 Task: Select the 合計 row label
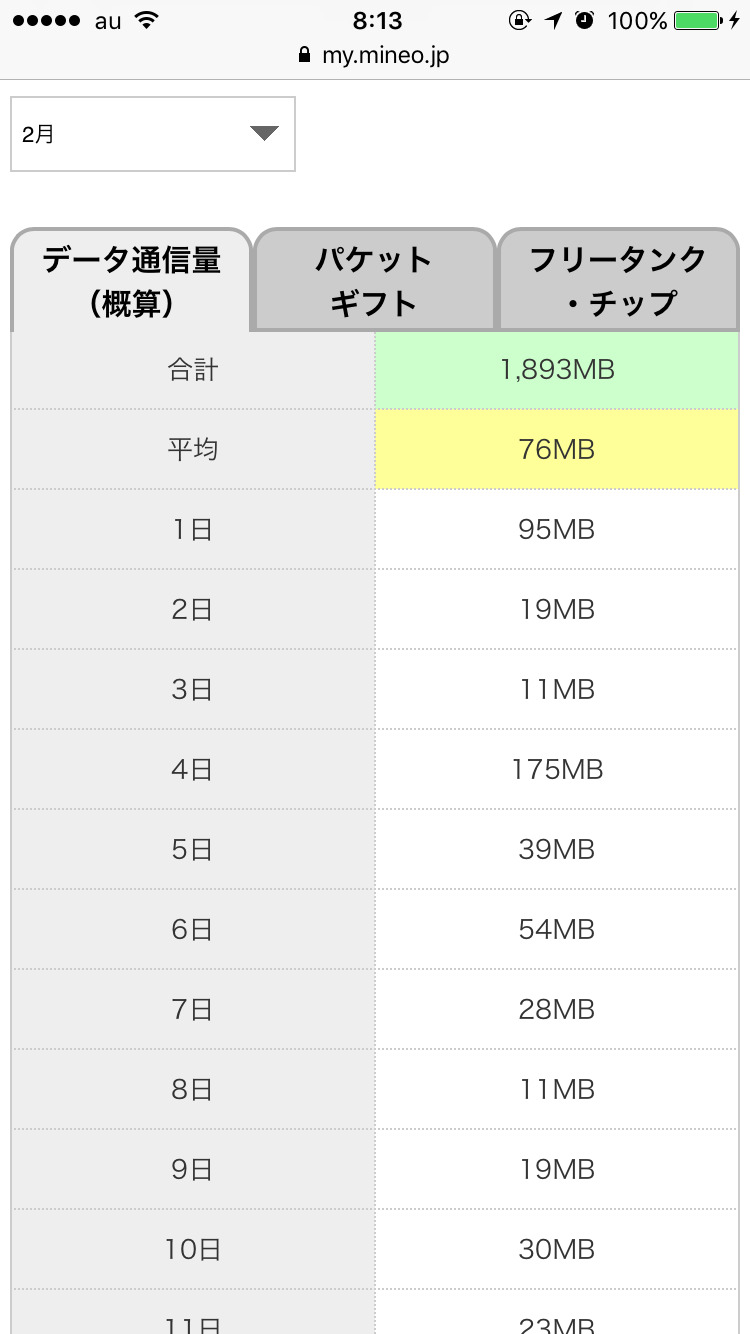tap(192, 370)
